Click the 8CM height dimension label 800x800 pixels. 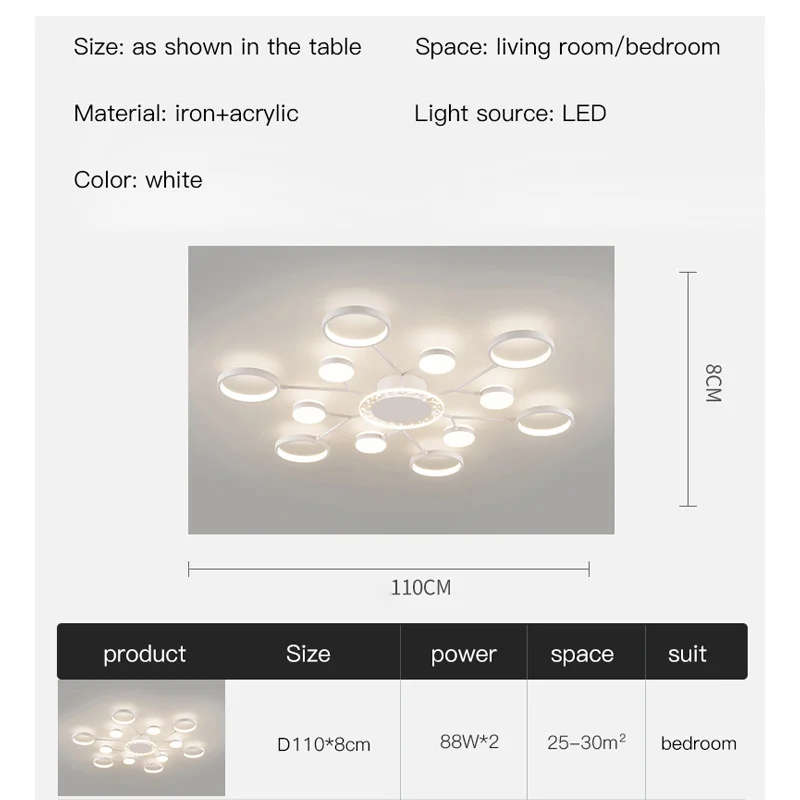(712, 383)
